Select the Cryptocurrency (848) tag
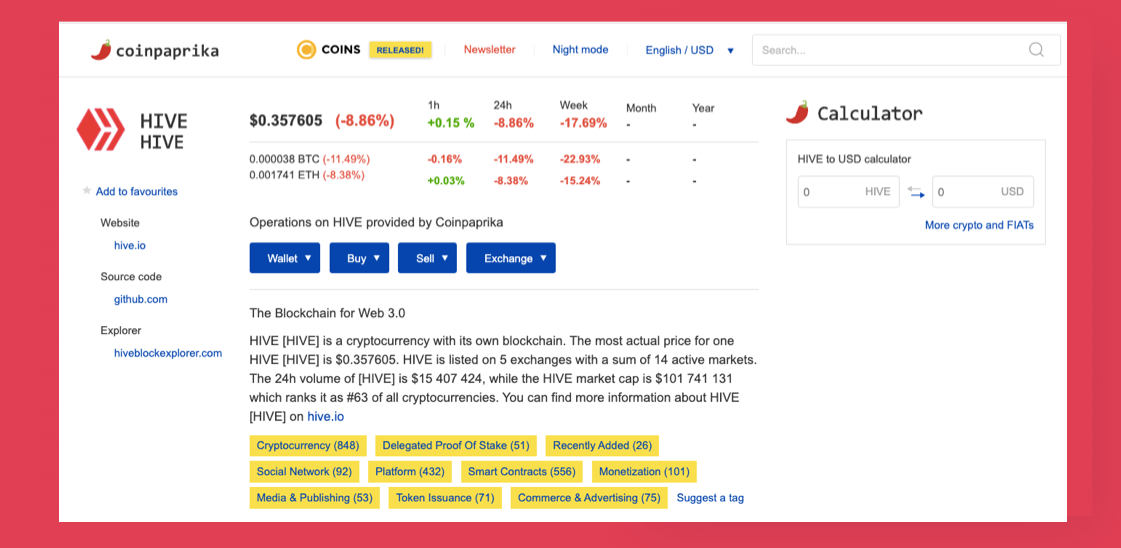This screenshot has height=548, width=1121. pos(307,446)
